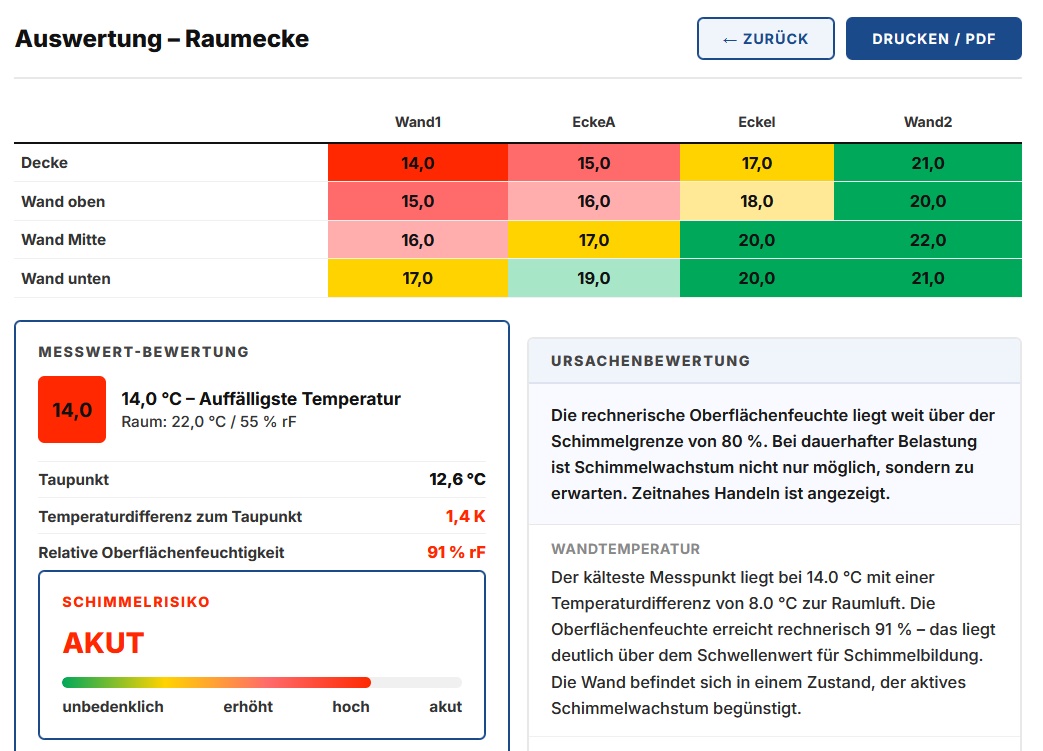Click the Decke EckeA 15,0 cell
This screenshot has height=751, width=1043.
coord(593,163)
